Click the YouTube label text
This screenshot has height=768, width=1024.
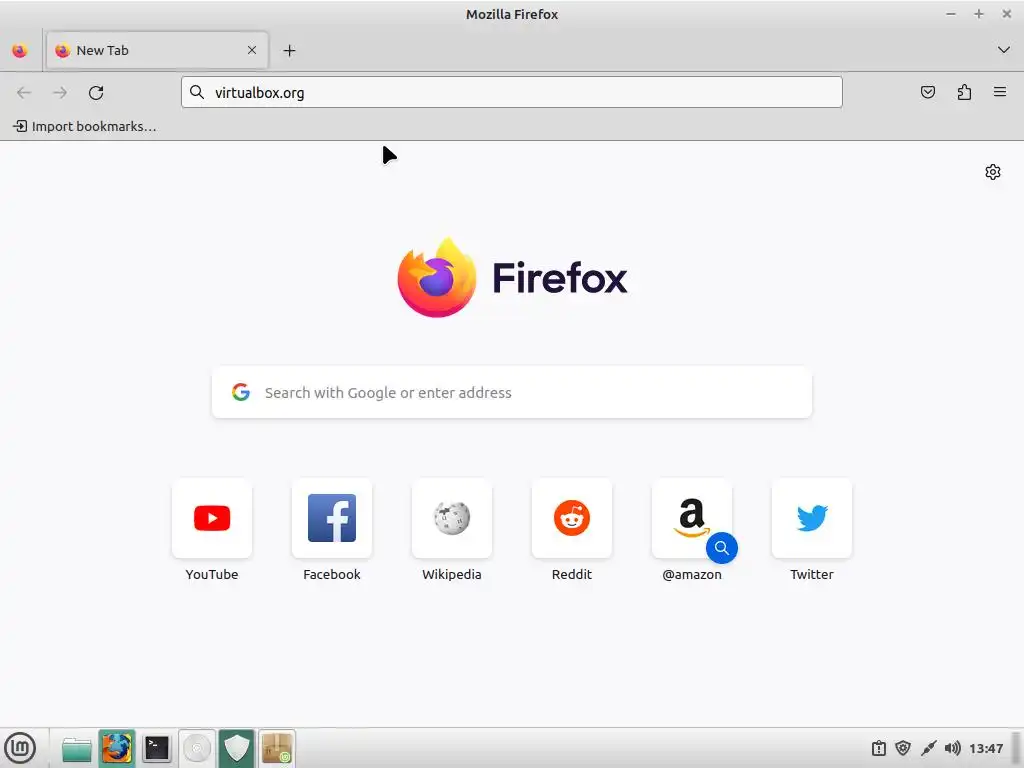coord(212,575)
